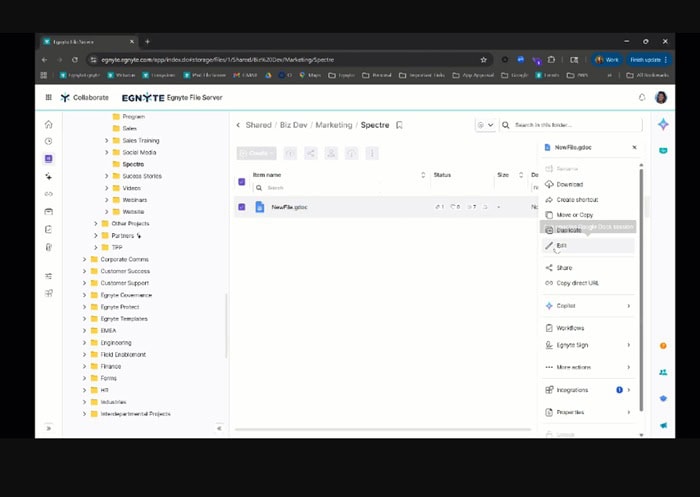Expand the Sales Training folder

[x=106, y=141]
